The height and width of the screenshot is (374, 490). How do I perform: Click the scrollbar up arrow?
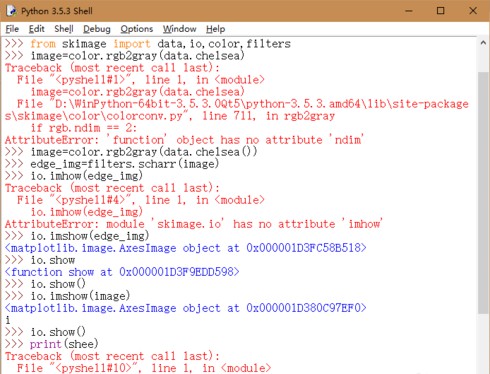tap(483, 43)
